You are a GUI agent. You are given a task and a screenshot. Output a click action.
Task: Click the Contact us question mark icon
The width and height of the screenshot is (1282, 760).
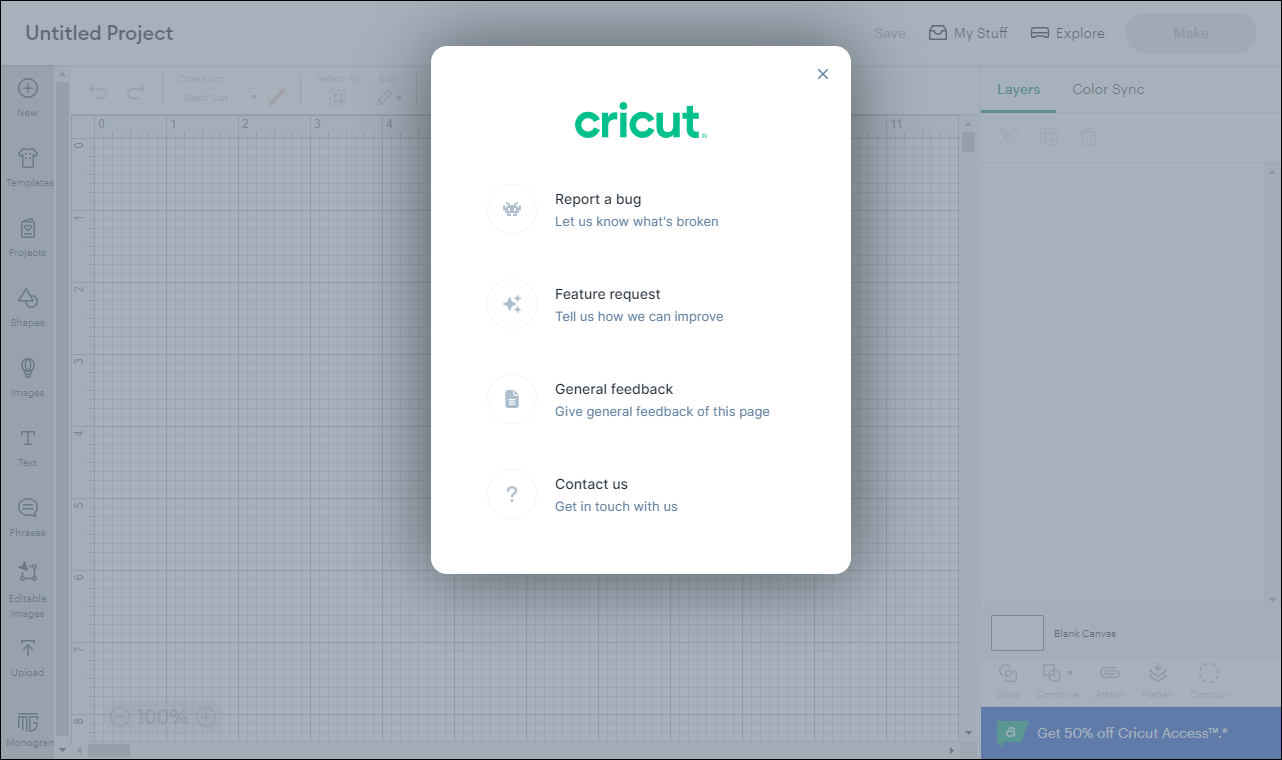[x=512, y=494]
